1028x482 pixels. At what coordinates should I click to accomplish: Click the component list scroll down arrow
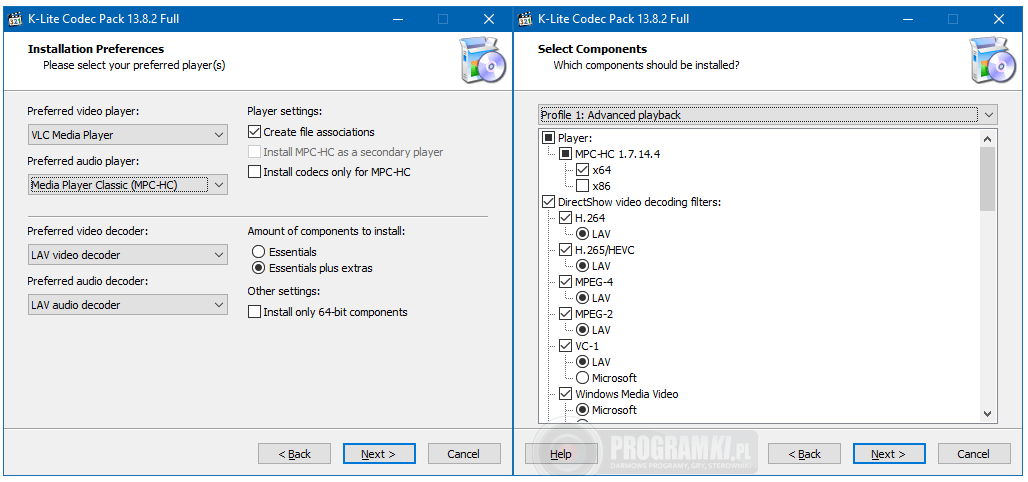click(987, 414)
